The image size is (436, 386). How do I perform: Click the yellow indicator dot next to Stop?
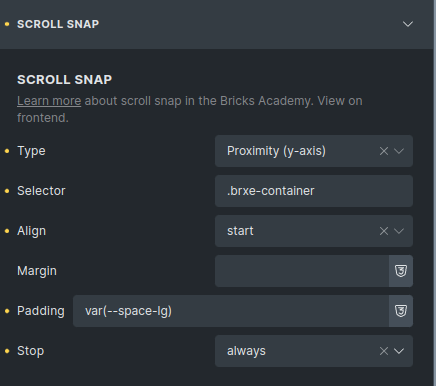[7, 351]
